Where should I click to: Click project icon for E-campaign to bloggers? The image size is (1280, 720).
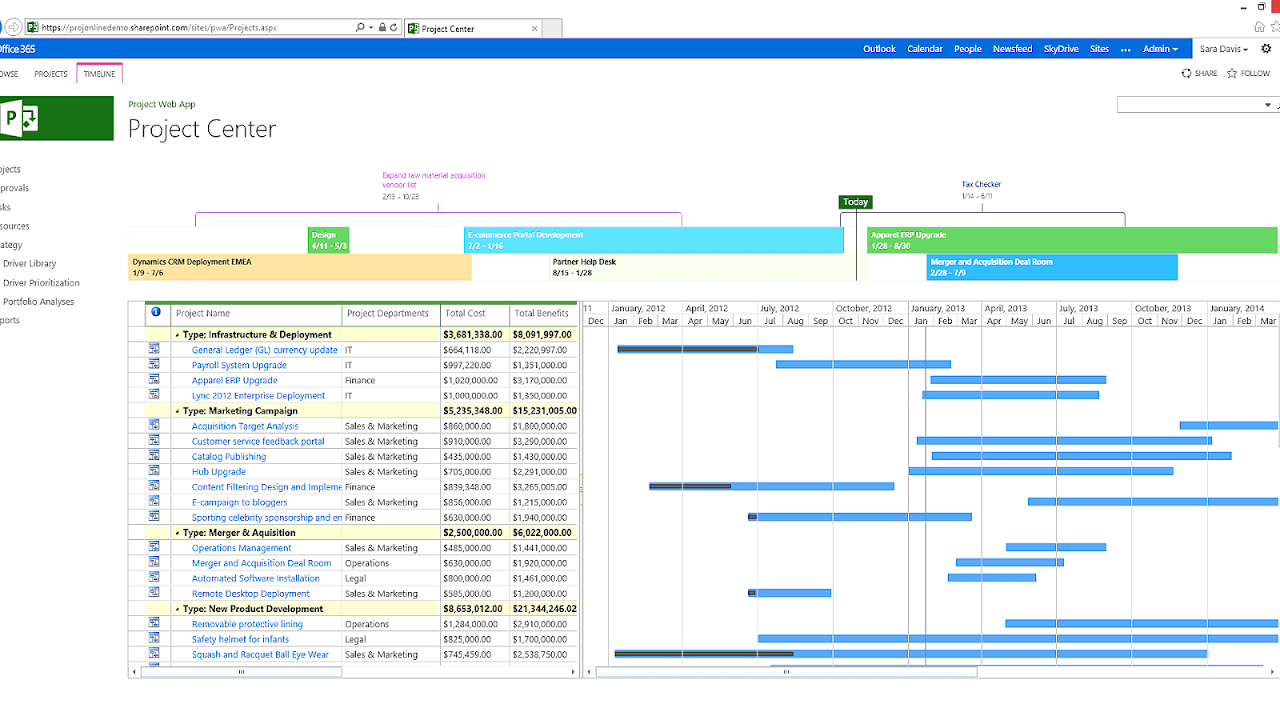[155, 501]
